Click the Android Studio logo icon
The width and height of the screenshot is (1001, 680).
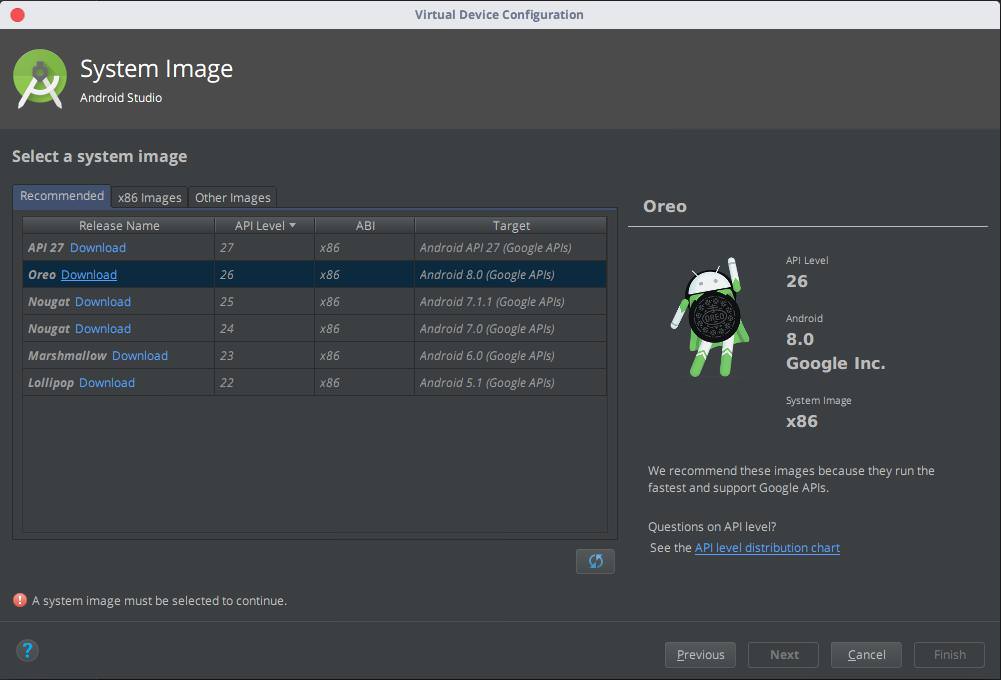(x=40, y=79)
